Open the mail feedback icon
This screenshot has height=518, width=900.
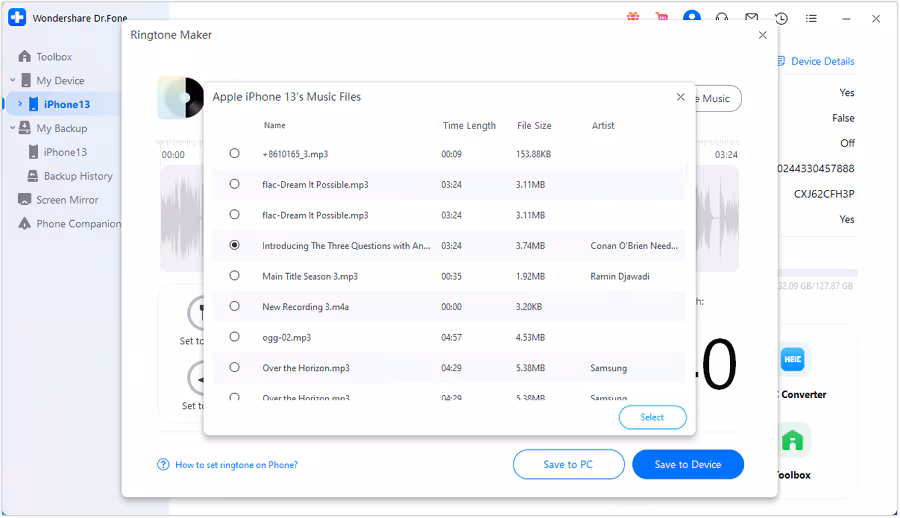[751, 18]
